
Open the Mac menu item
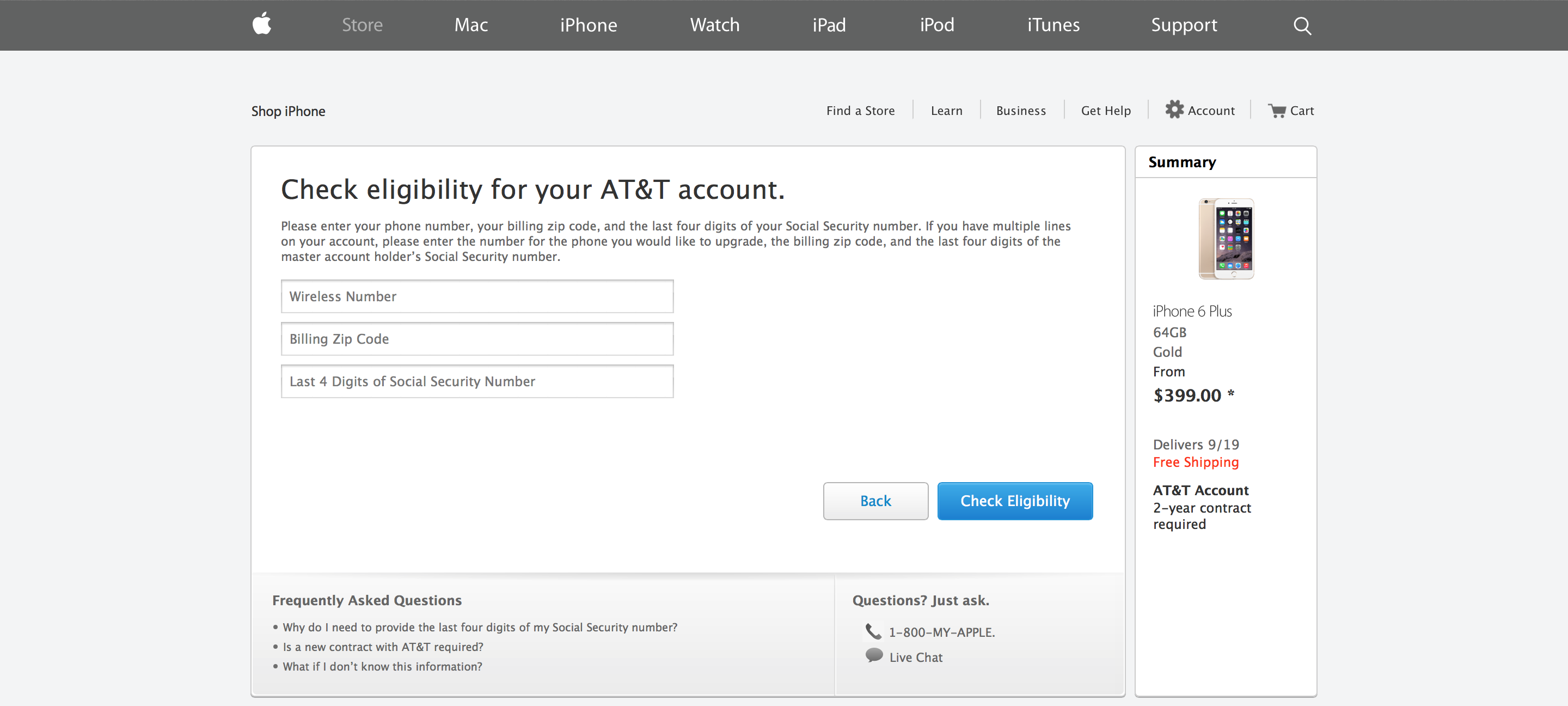[470, 25]
